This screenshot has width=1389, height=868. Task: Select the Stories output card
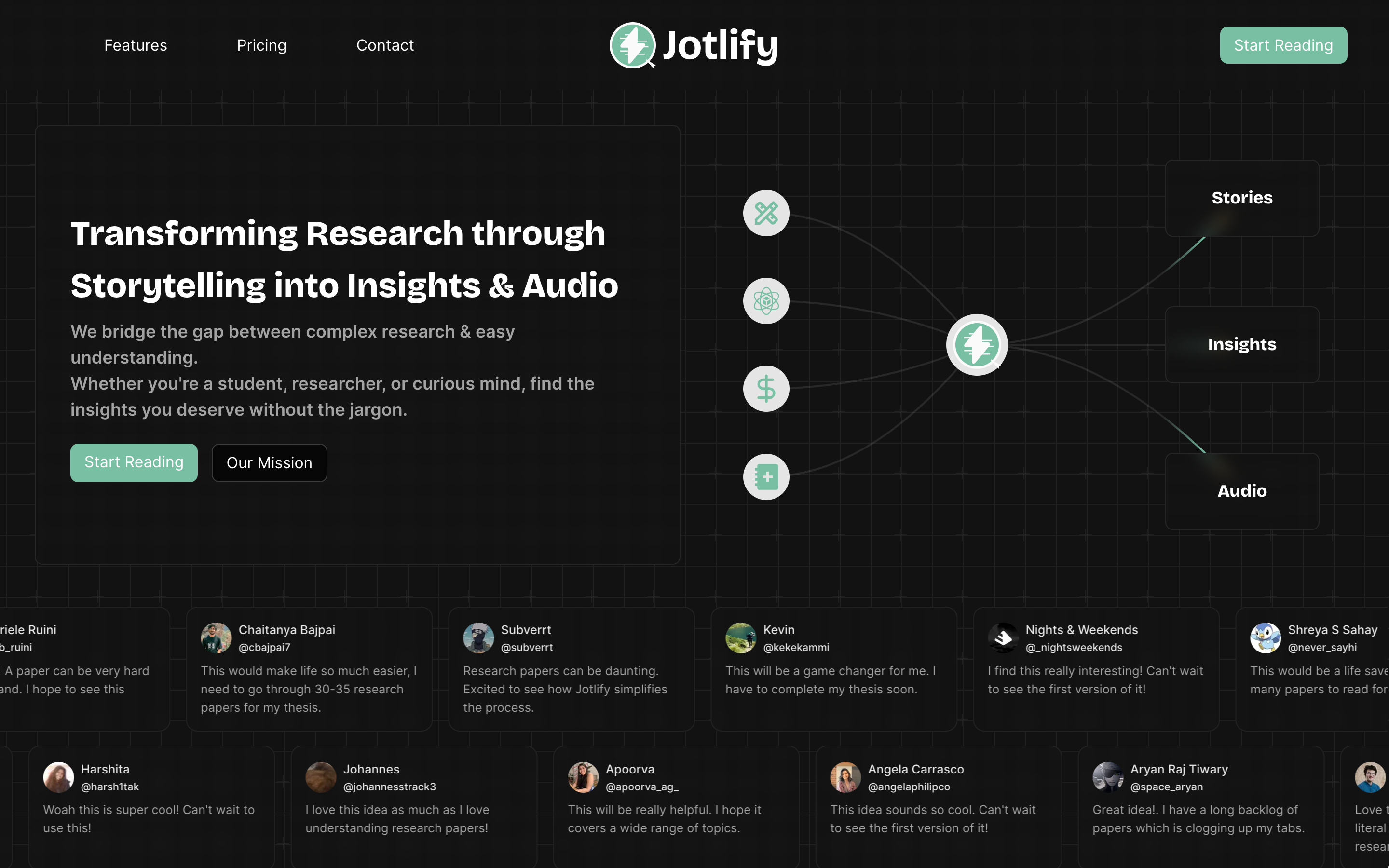pyautogui.click(x=1242, y=198)
